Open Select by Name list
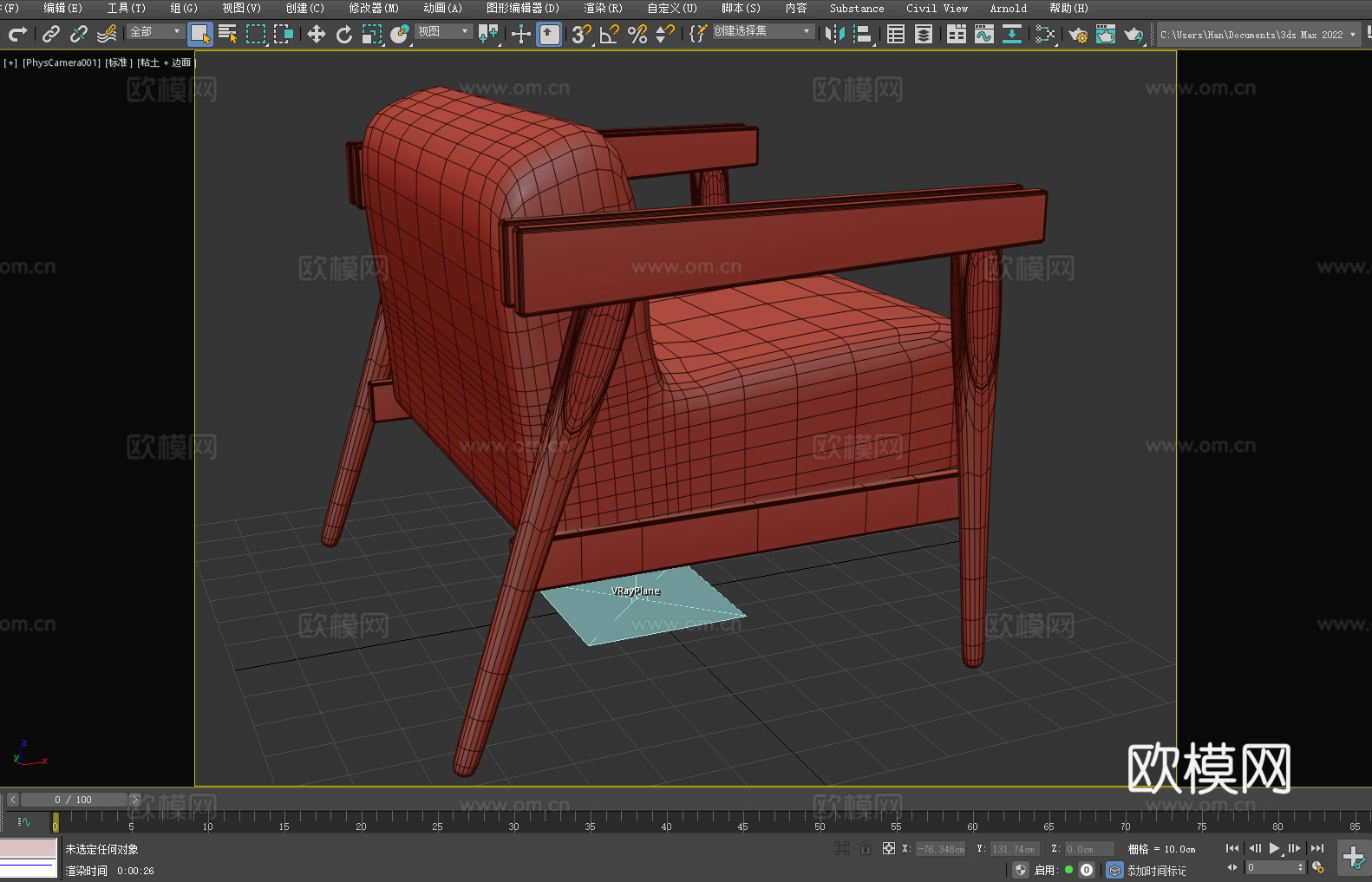Screen dimensions: 1372x882 pyautogui.click(x=228, y=34)
